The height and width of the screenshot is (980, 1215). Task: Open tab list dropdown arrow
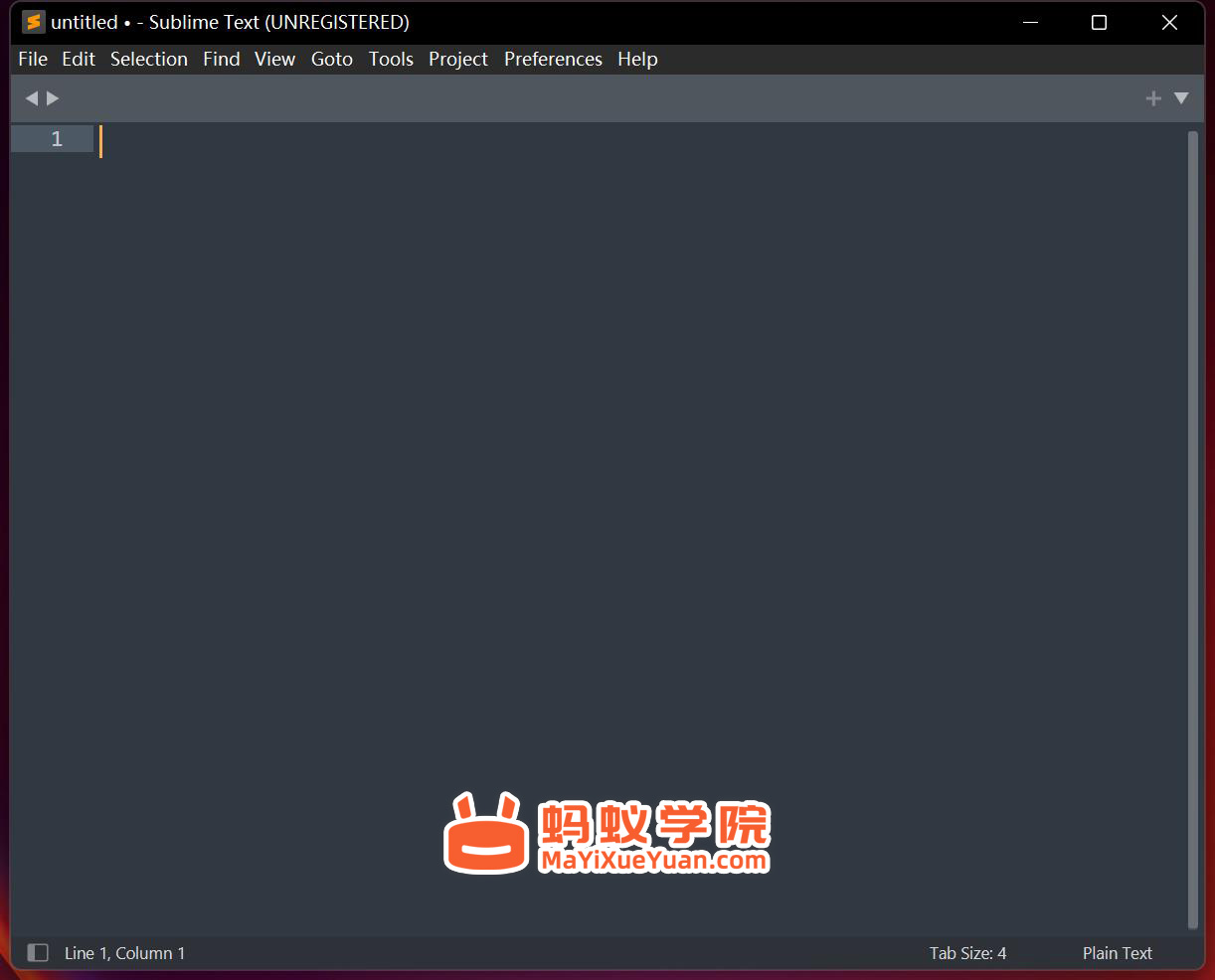point(1181,98)
